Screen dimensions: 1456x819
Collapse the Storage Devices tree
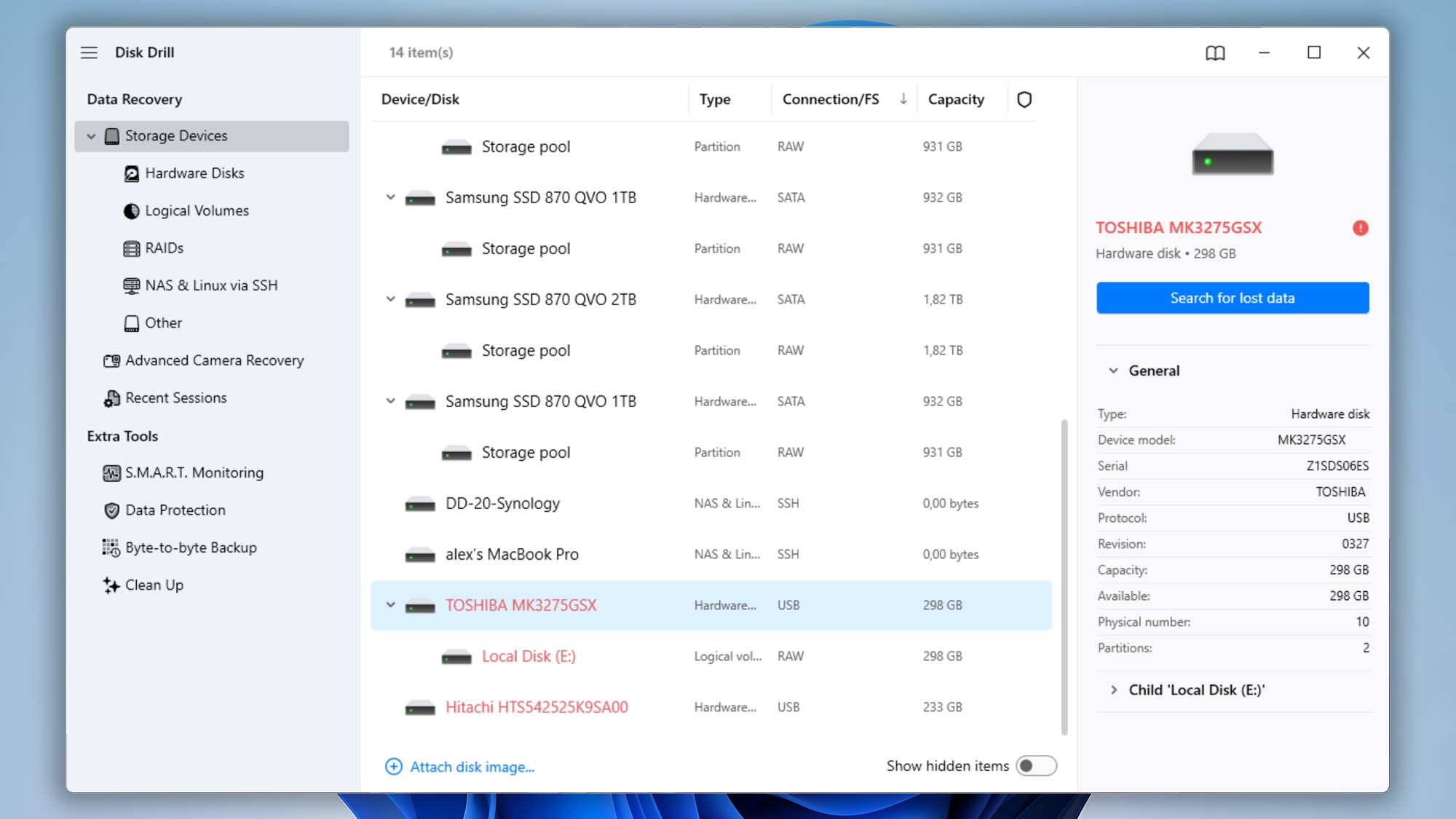point(91,136)
